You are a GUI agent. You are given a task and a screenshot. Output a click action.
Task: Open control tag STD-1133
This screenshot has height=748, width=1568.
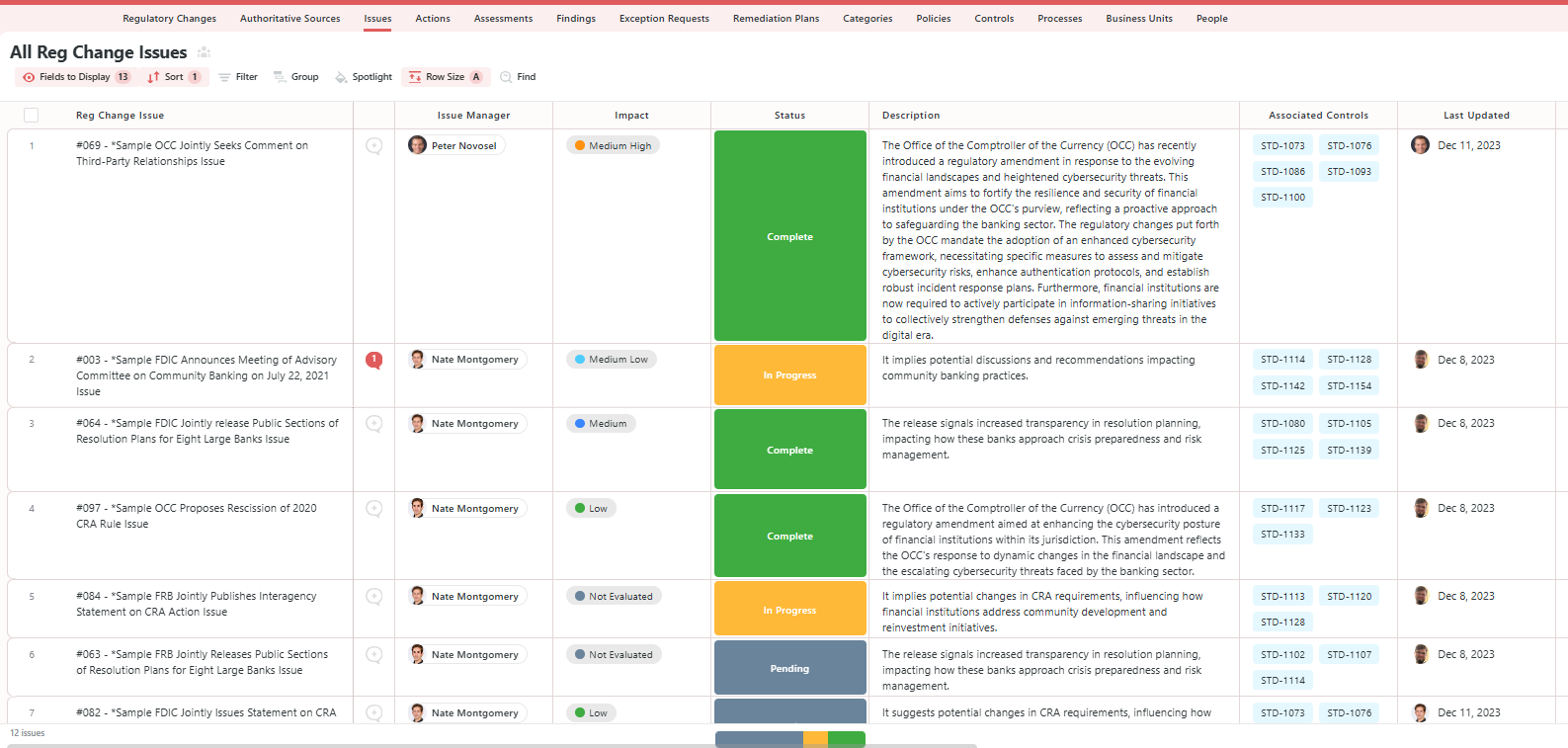[1282, 534]
